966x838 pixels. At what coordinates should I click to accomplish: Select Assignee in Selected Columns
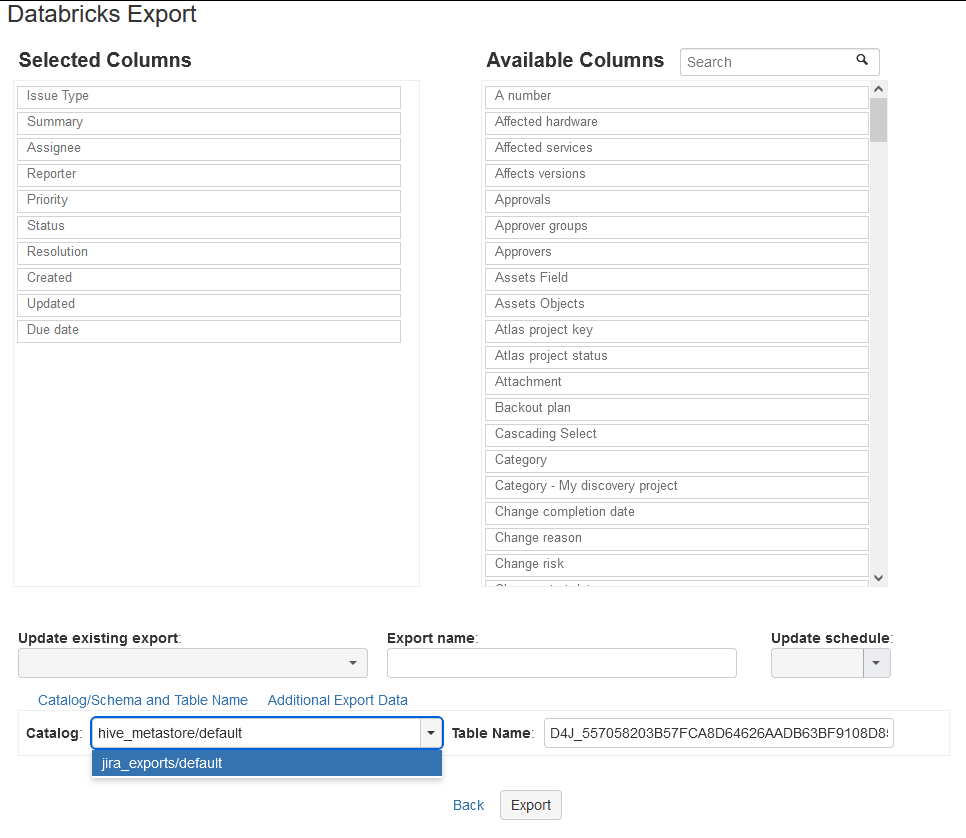click(x=209, y=149)
